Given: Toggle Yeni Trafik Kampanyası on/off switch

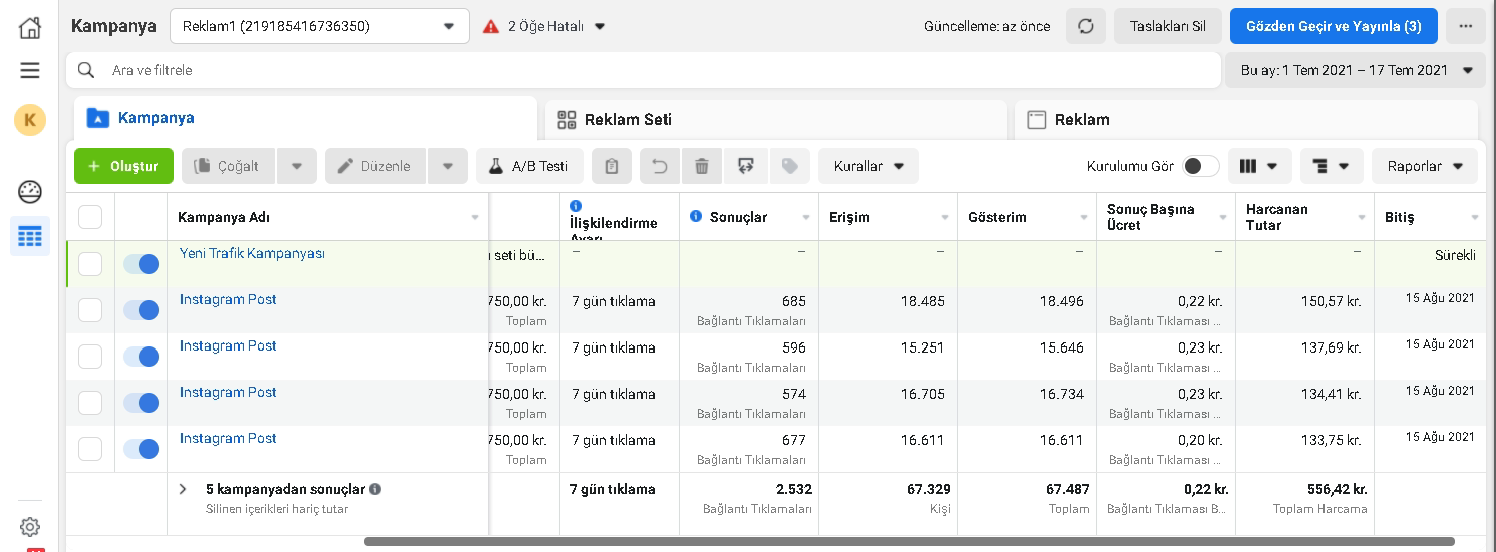Looking at the screenshot, I should click(x=141, y=264).
